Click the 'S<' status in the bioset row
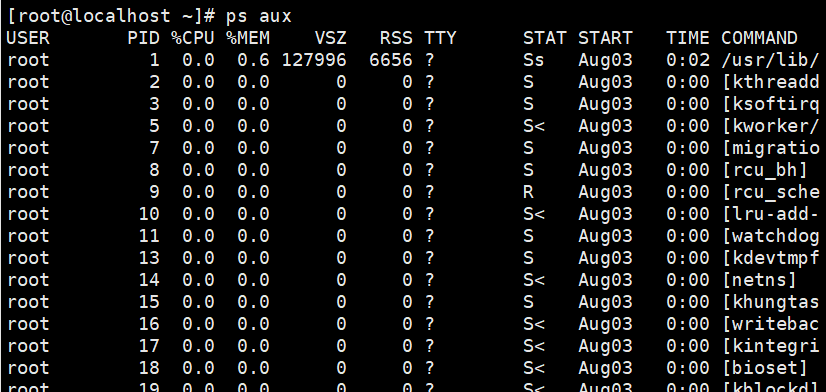Image resolution: width=826 pixels, height=392 pixels. pos(533,368)
